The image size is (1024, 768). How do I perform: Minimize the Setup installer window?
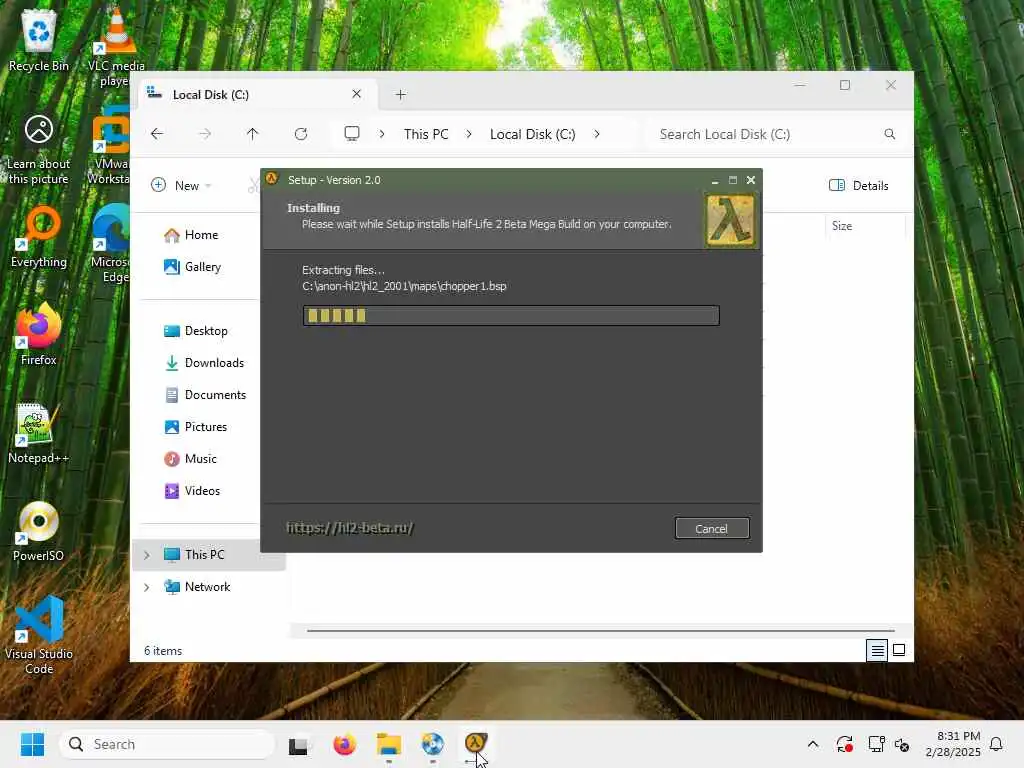tap(715, 180)
